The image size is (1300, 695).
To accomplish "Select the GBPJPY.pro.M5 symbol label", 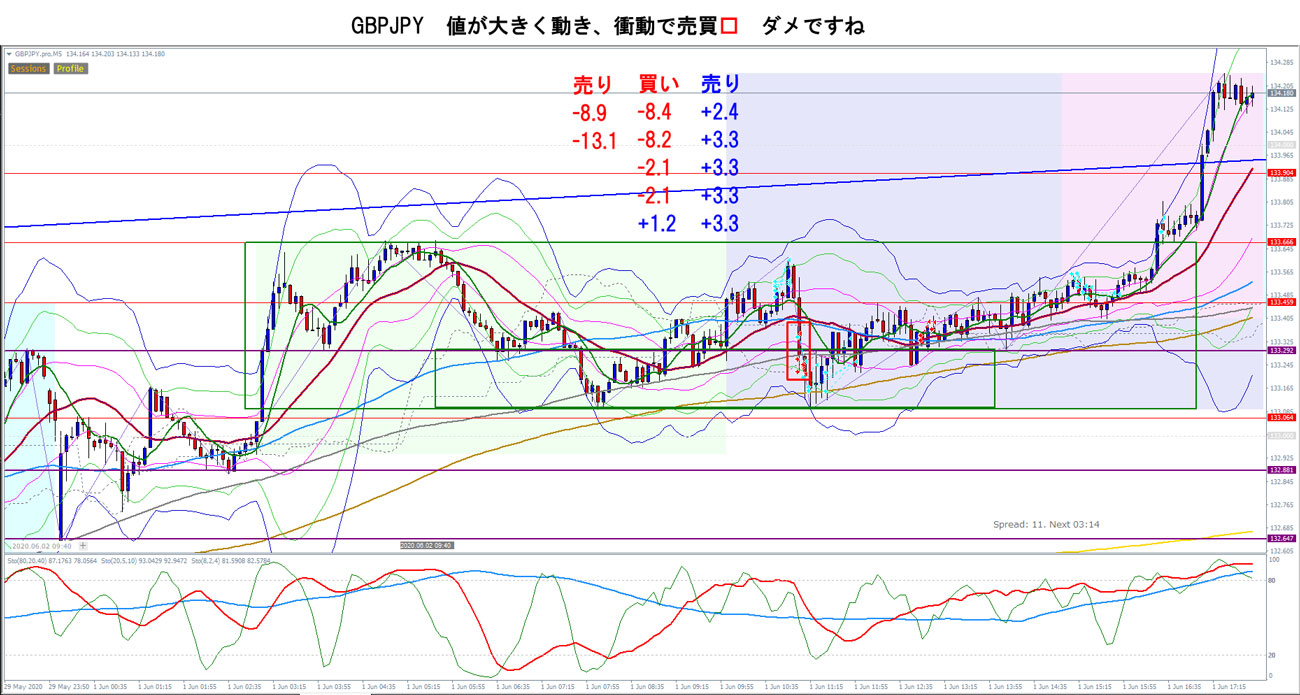I will pos(40,54).
